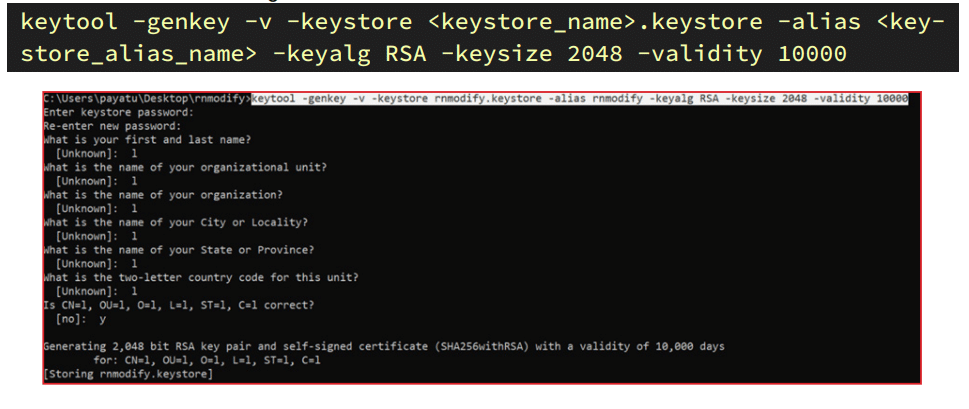The width and height of the screenshot is (969, 409).
Task: Click '[Storing rnmodify.keystore]' line
Action: pos(128,374)
